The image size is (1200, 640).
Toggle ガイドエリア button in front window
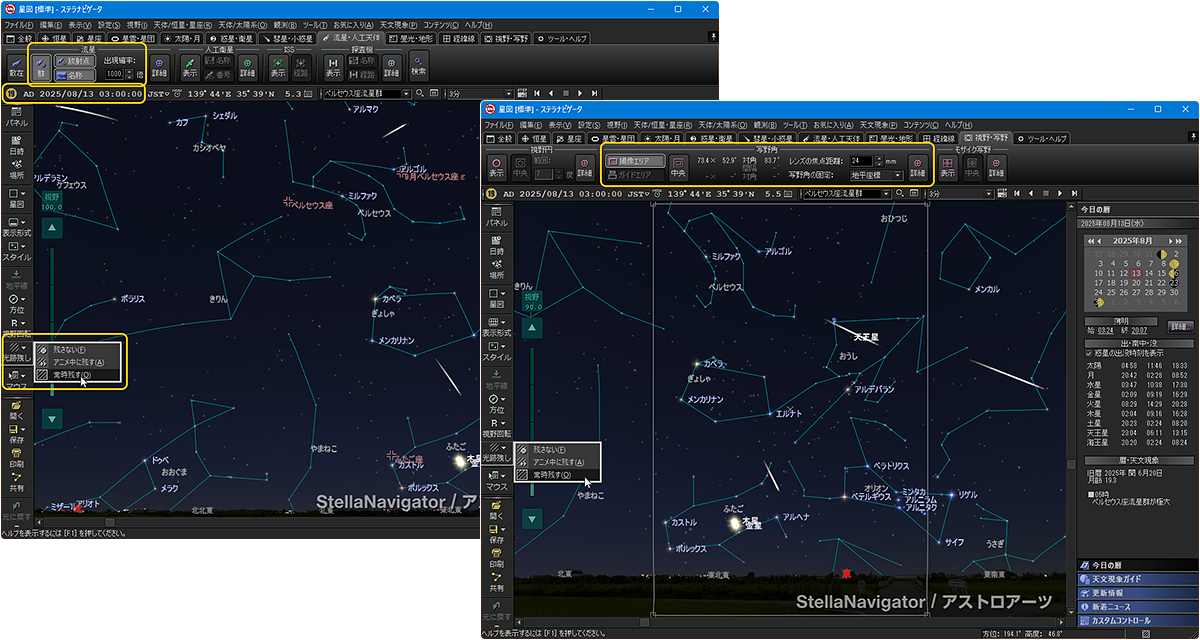click(x=635, y=174)
